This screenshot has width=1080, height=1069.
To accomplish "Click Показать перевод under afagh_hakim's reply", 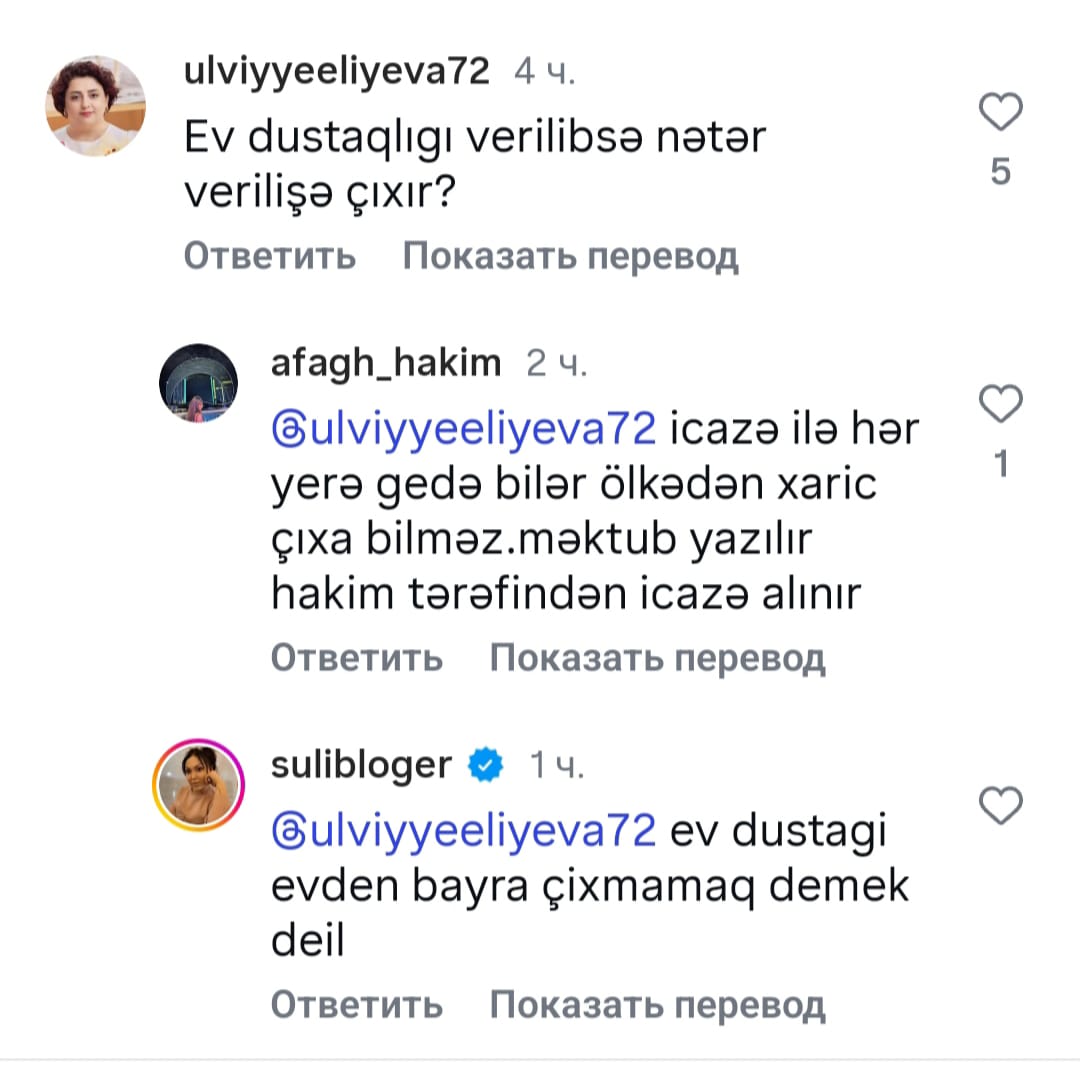I will [x=657, y=658].
